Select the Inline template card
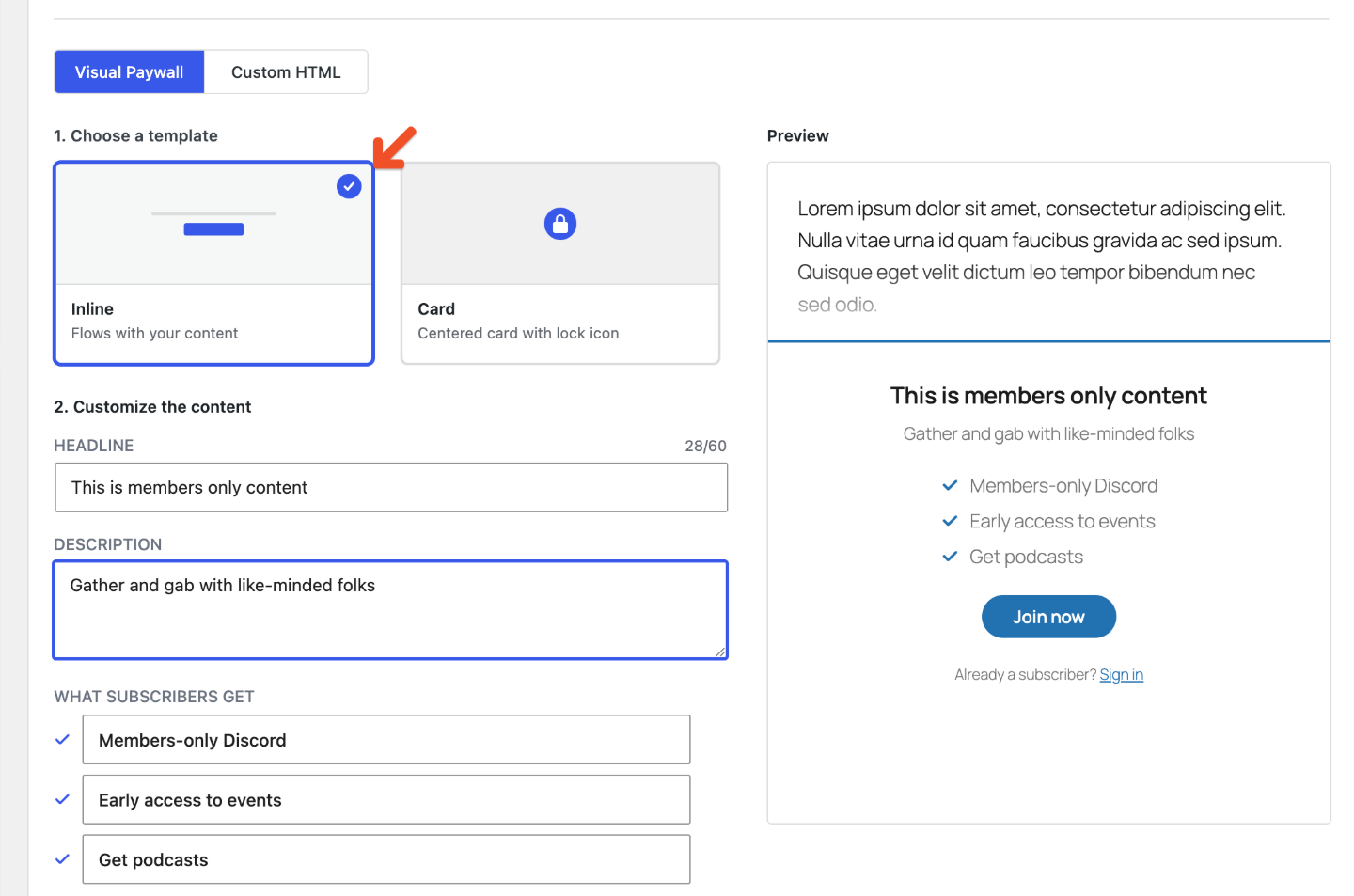 (214, 263)
